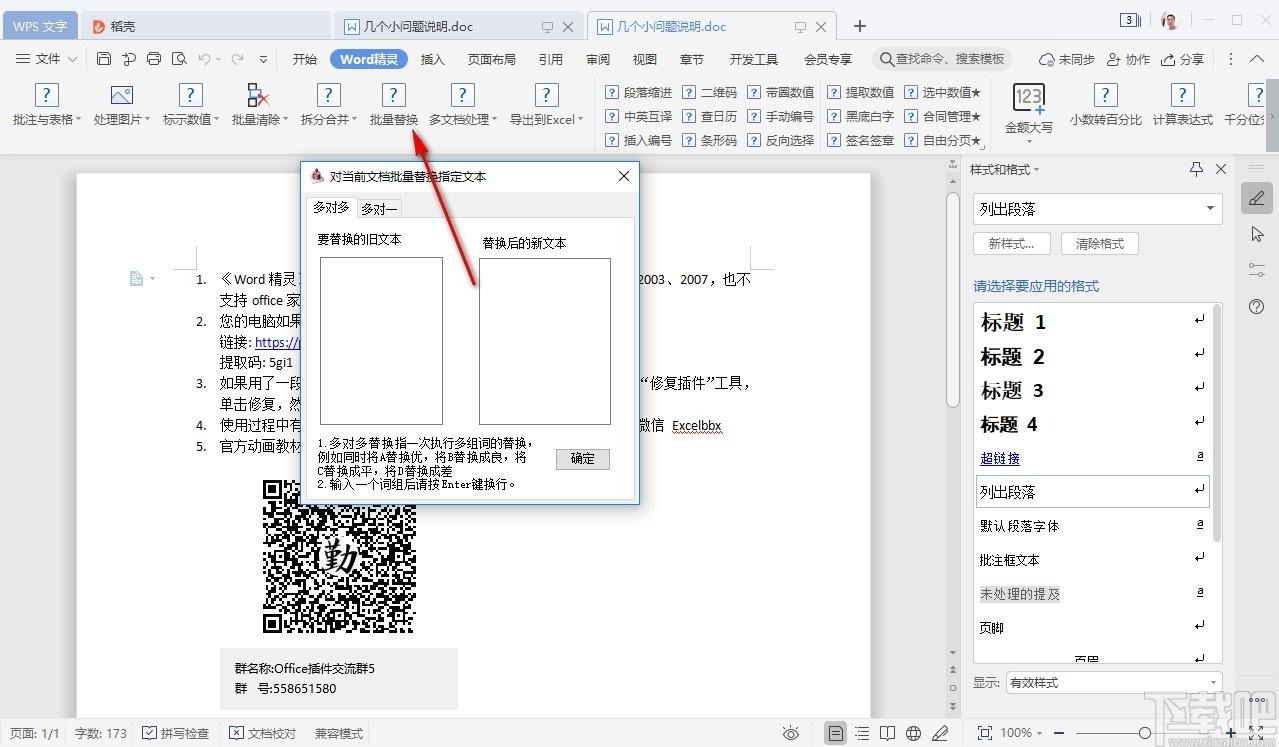Switch to the 插入 ribbon tab
This screenshot has width=1279, height=747.
pos(432,59)
